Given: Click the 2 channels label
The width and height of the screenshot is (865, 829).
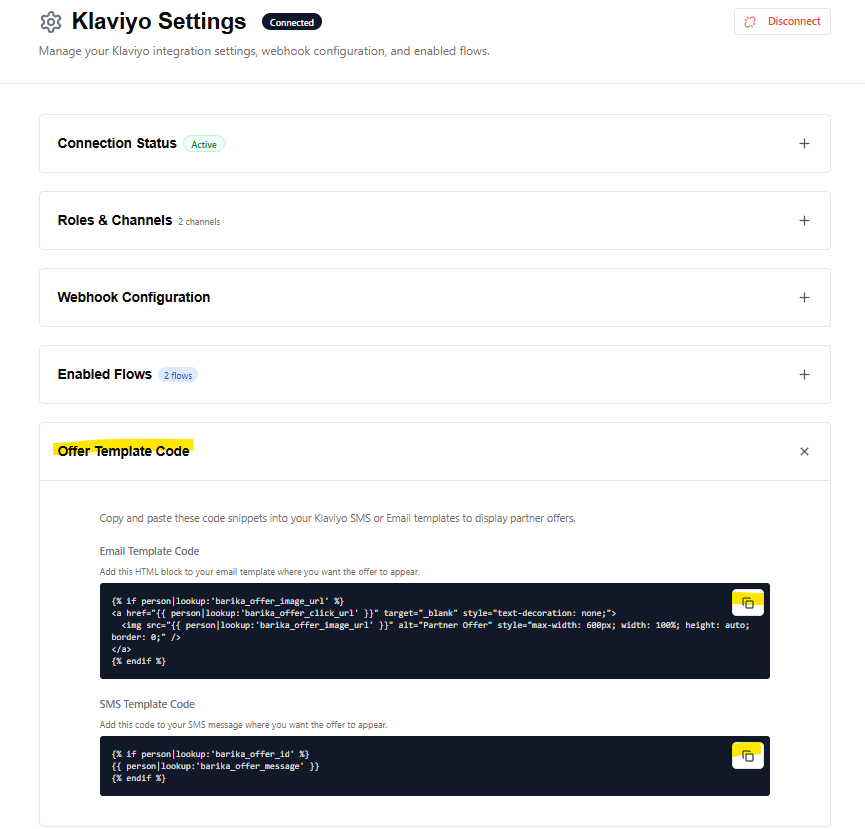Looking at the screenshot, I should click(199, 222).
